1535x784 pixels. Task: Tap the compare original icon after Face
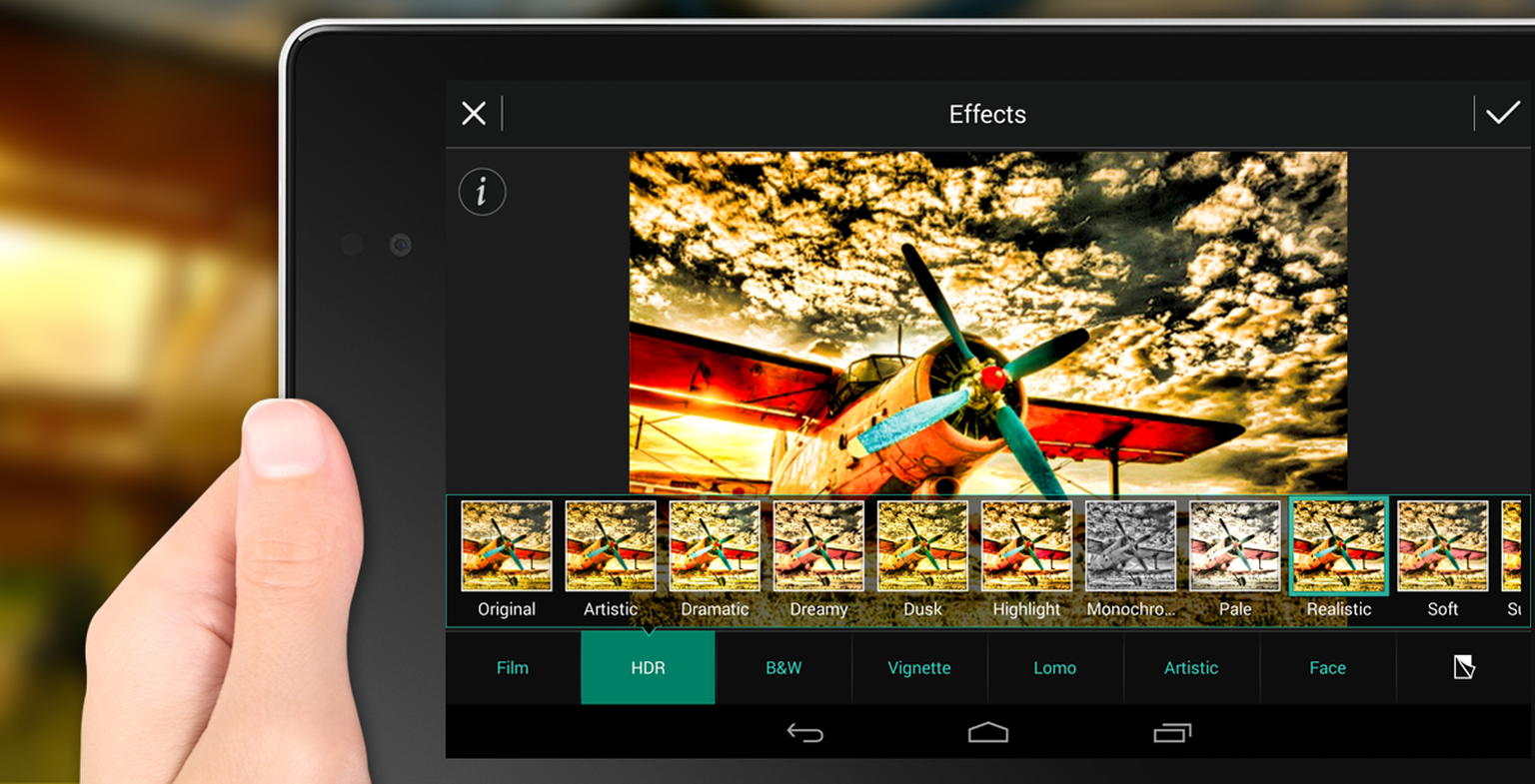[1464, 667]
